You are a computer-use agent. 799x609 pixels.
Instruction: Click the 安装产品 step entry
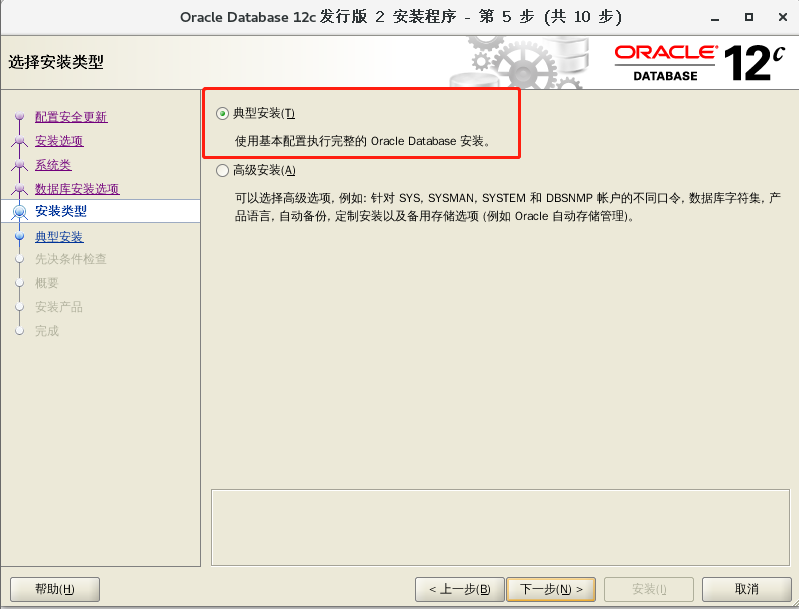point(59,307)
